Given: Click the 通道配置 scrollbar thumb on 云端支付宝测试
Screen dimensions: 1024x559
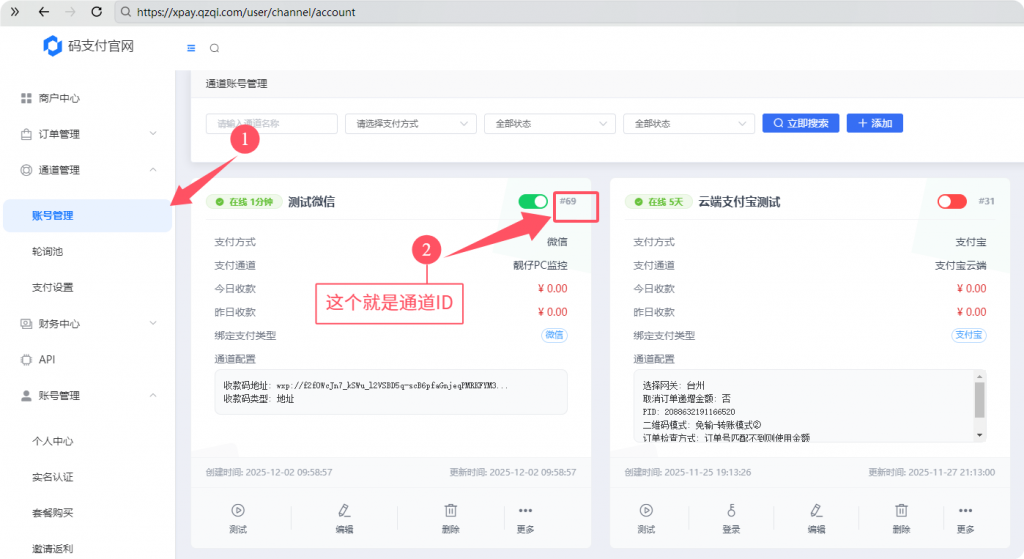Looking at the screenshot, I should [x=979, y=399].
